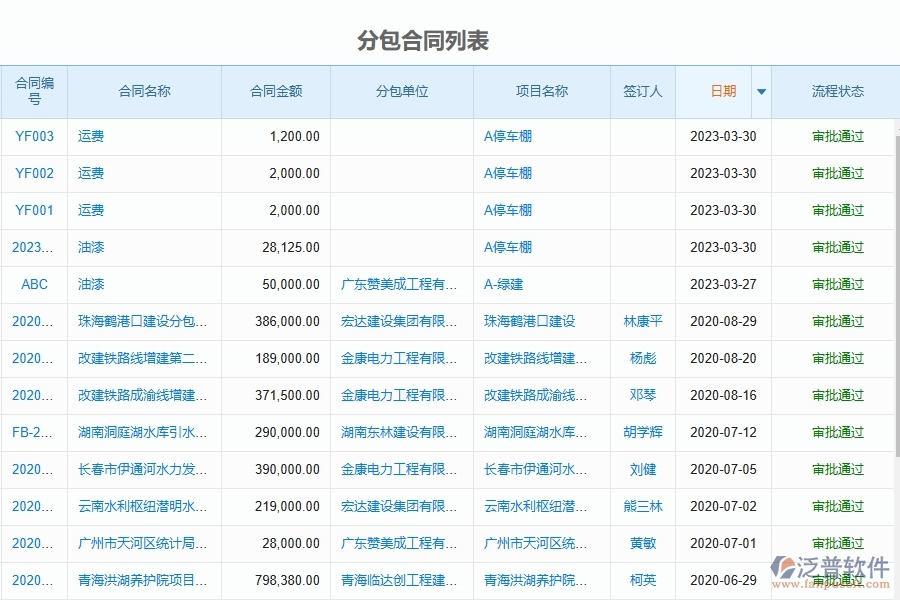Viewport: 900px width, 600px height.
Task: Click the 日期 column header
Action: point(722,91)
